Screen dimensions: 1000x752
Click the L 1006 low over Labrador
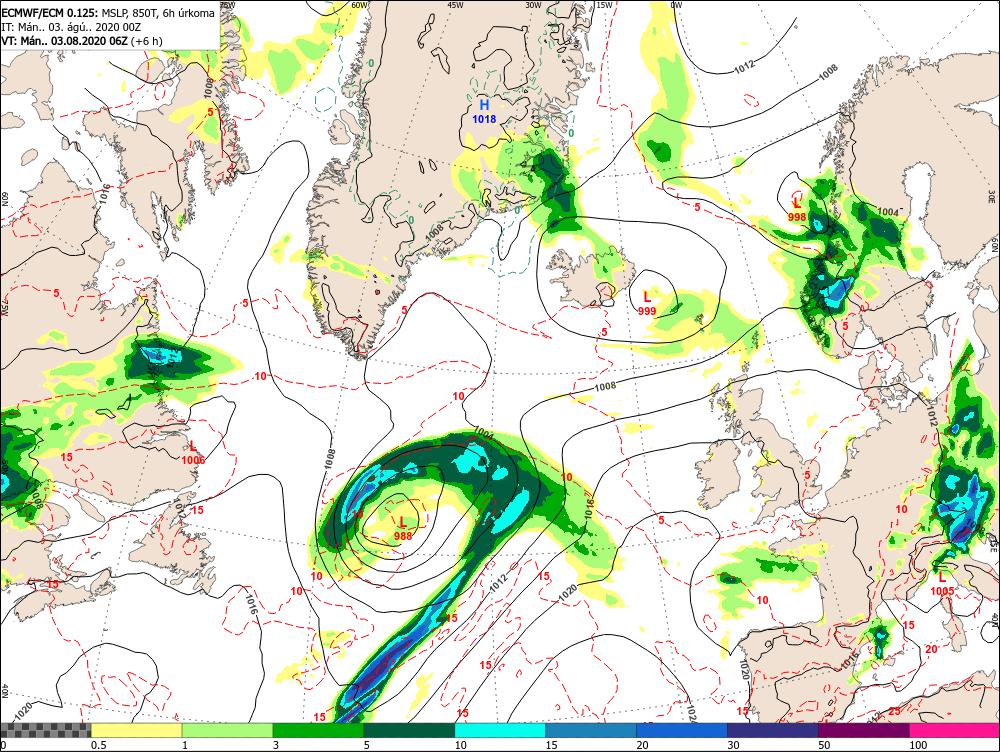click(193, 452)
